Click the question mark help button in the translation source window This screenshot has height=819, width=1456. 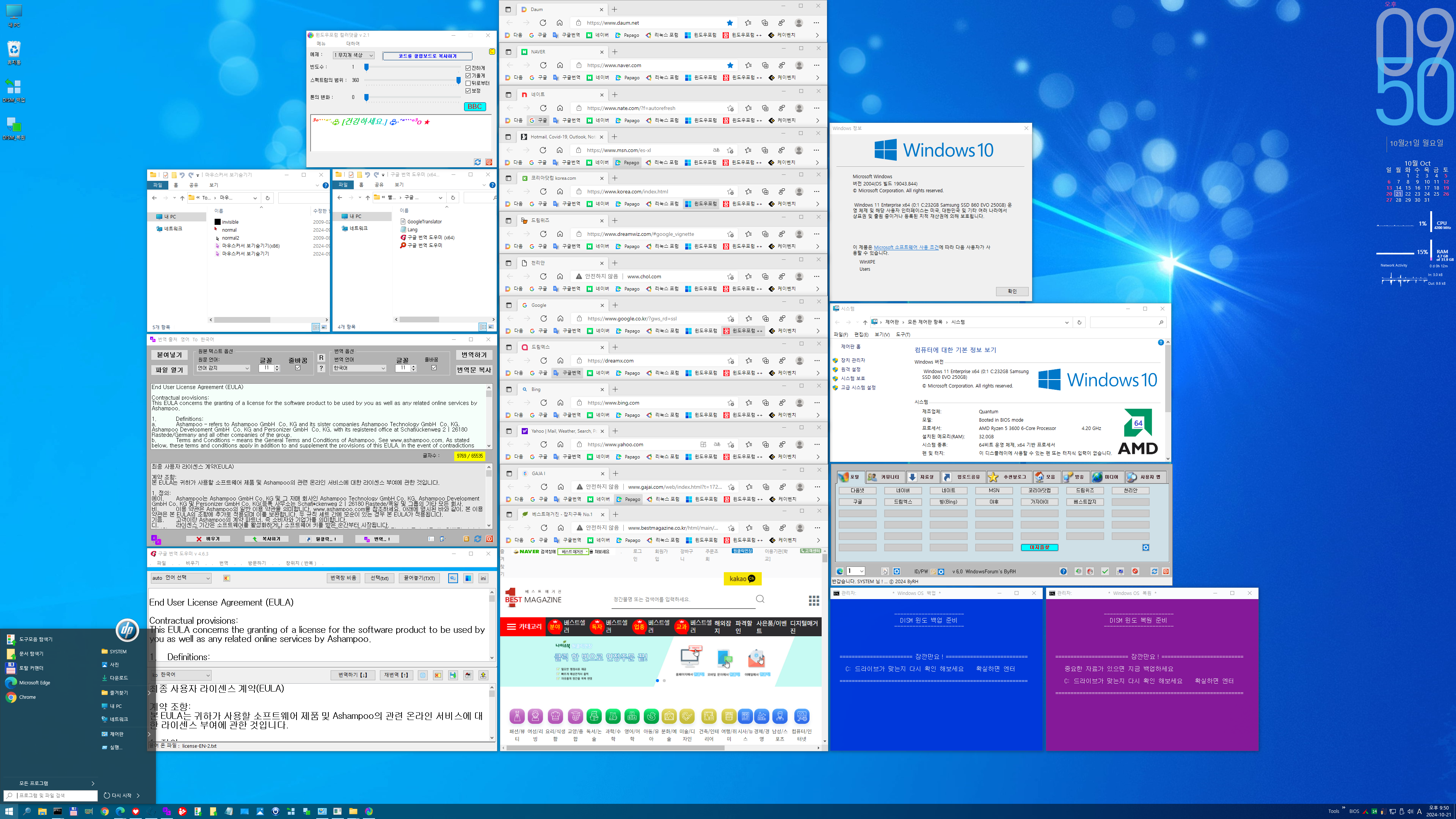321,369
